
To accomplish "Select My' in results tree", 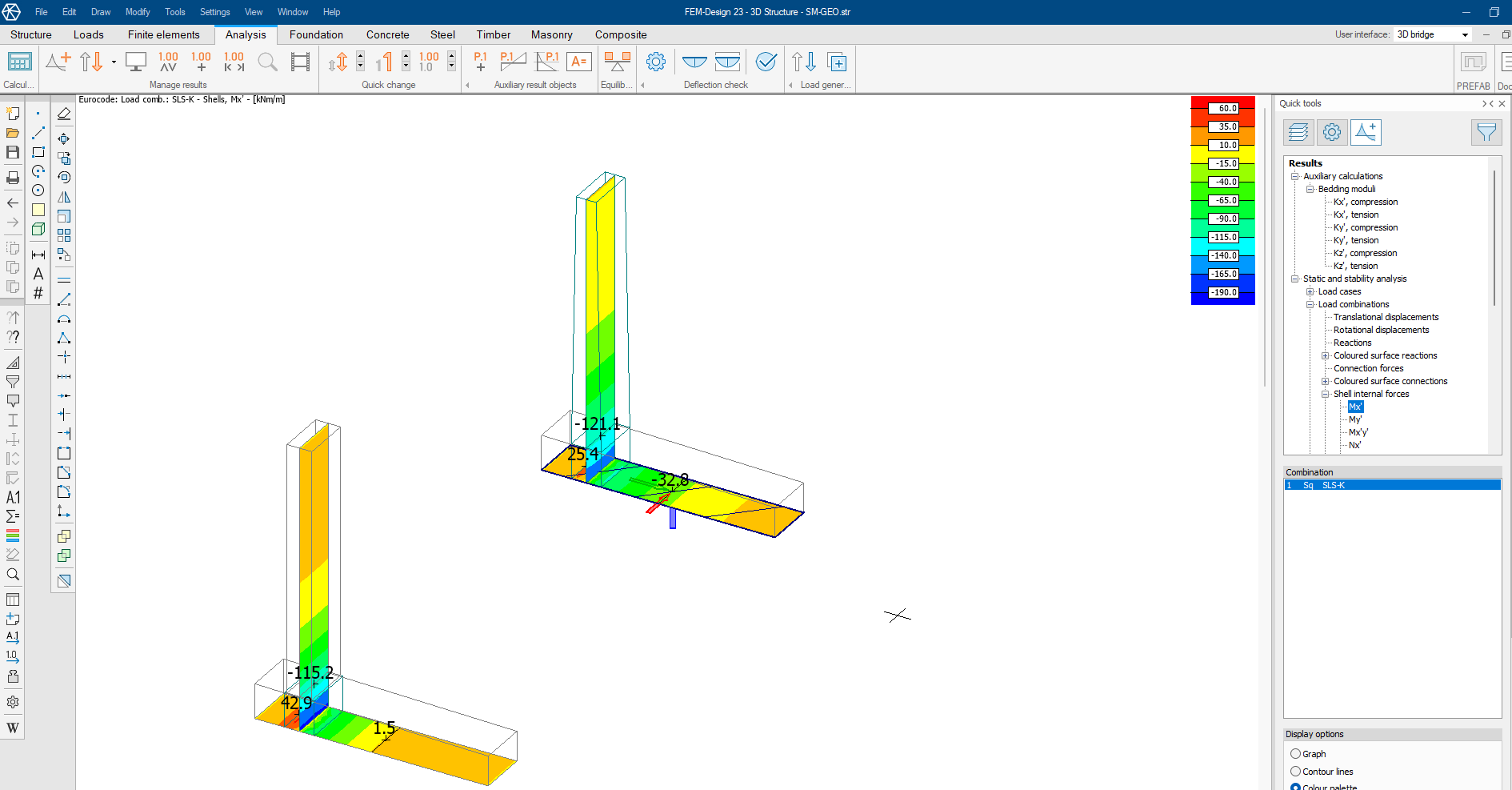I will coord(1355,419).
